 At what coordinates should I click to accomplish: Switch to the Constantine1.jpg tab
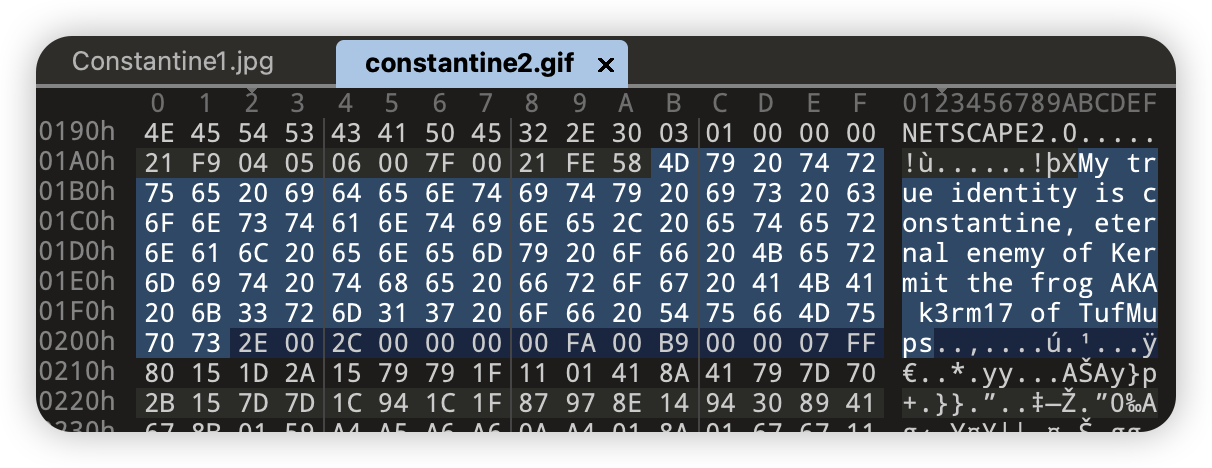click(x=173, y=62)
